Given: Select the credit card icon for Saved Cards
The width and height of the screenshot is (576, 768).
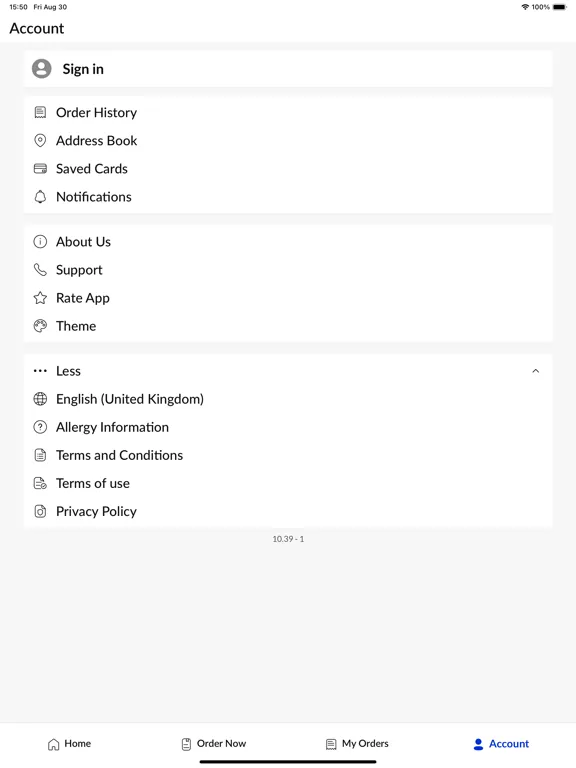Looking at the screenshot, I should pos(40,169).
